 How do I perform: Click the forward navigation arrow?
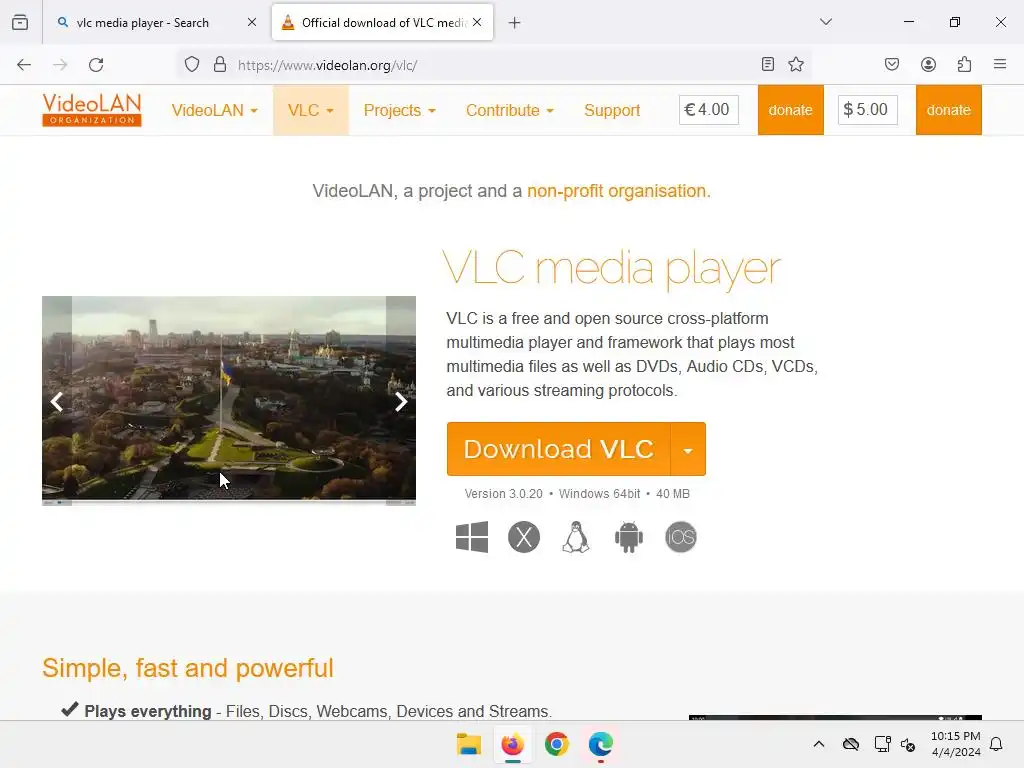point(60,65)
